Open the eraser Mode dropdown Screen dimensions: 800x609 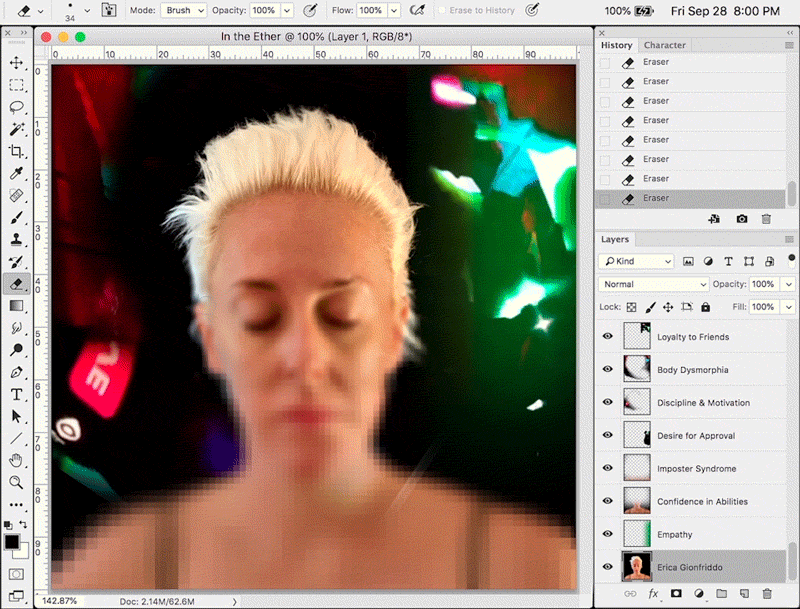pos(183,10)
